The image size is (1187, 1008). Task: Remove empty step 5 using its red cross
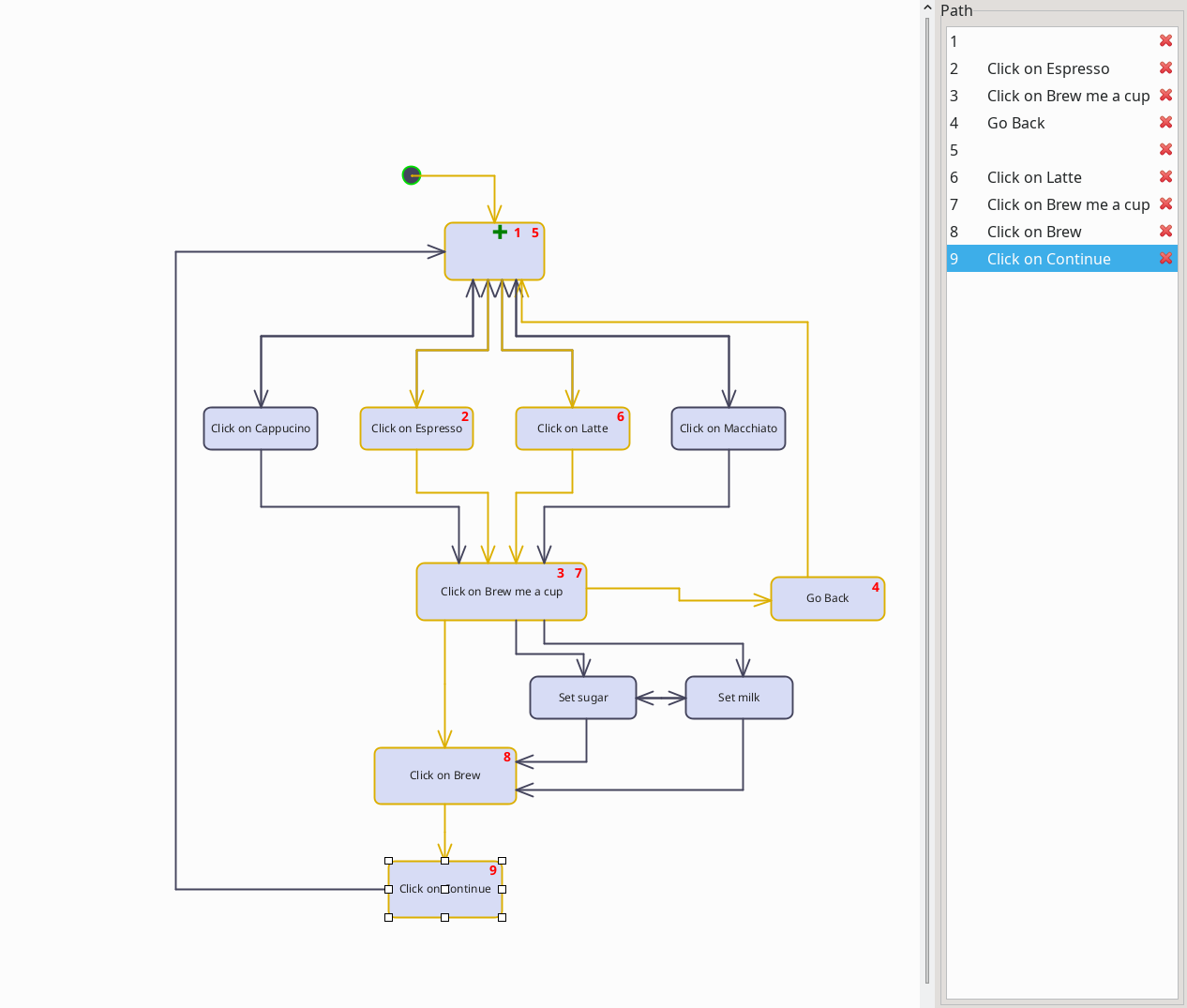[1165, 149]
